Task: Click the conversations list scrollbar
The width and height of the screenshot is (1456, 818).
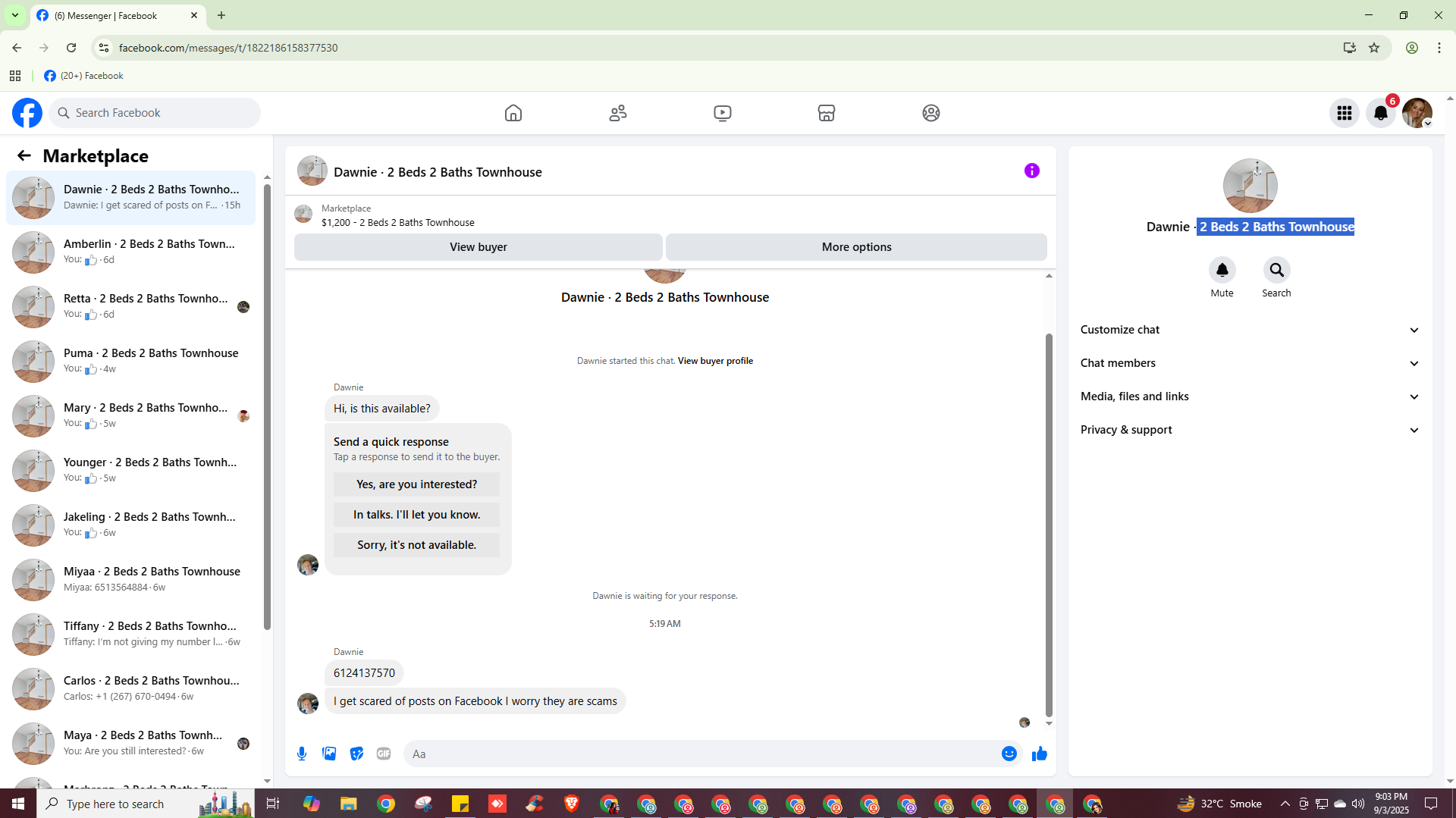Action: 267,406
